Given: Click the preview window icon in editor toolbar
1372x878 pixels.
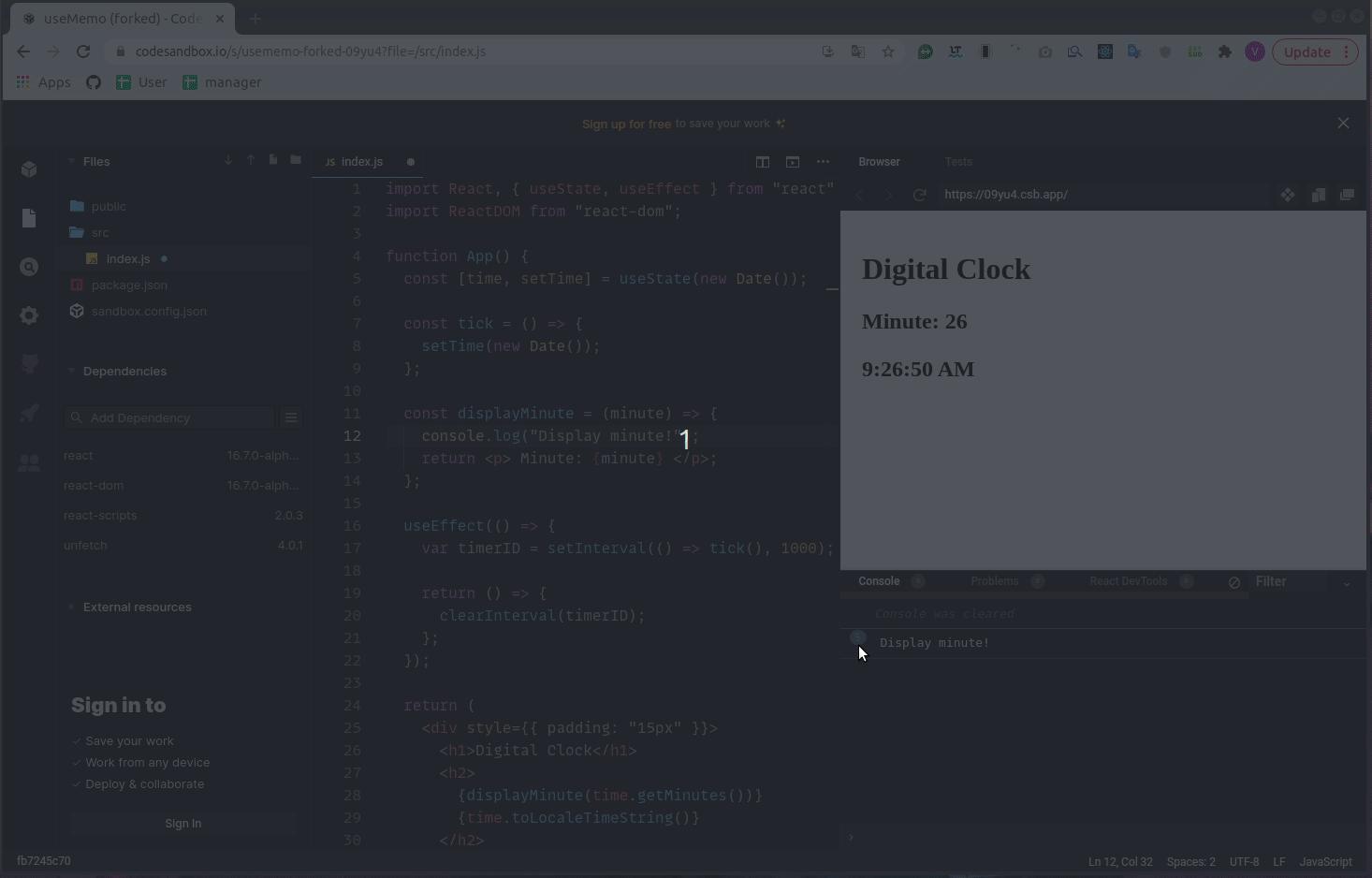Looking at the screenshot, I should coord(793,162).
